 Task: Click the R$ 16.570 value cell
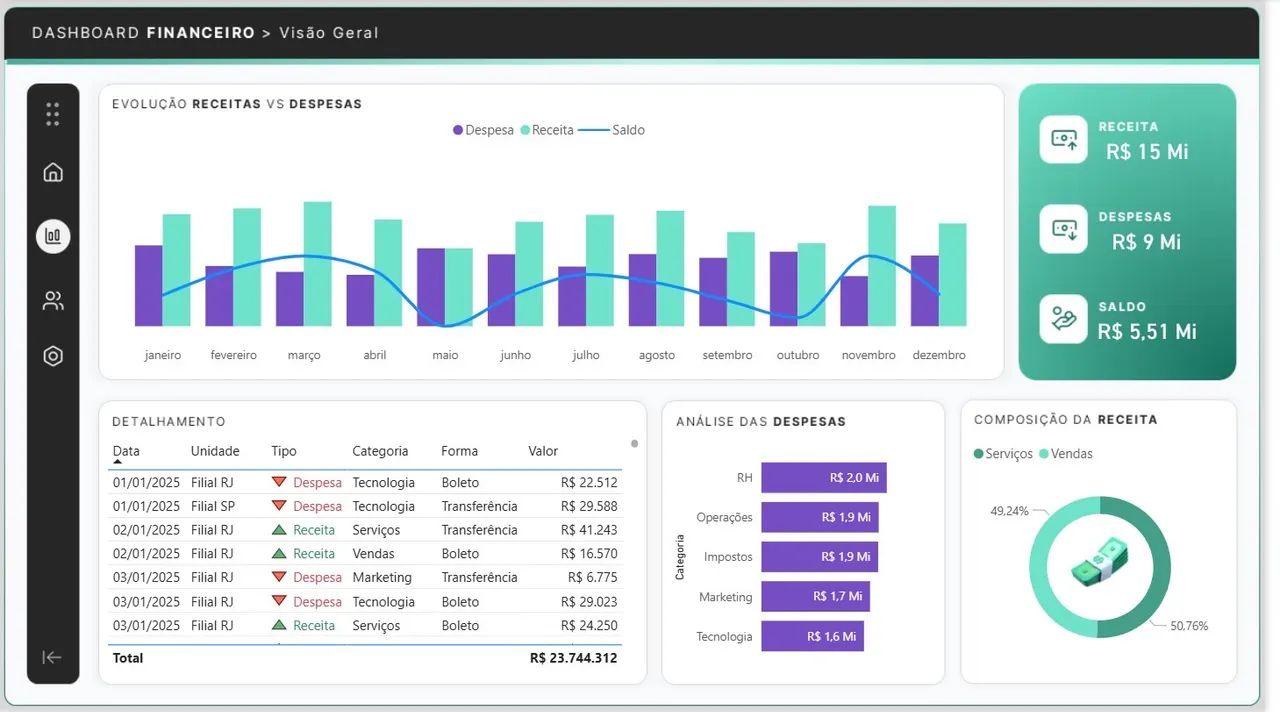coord(589,553)
